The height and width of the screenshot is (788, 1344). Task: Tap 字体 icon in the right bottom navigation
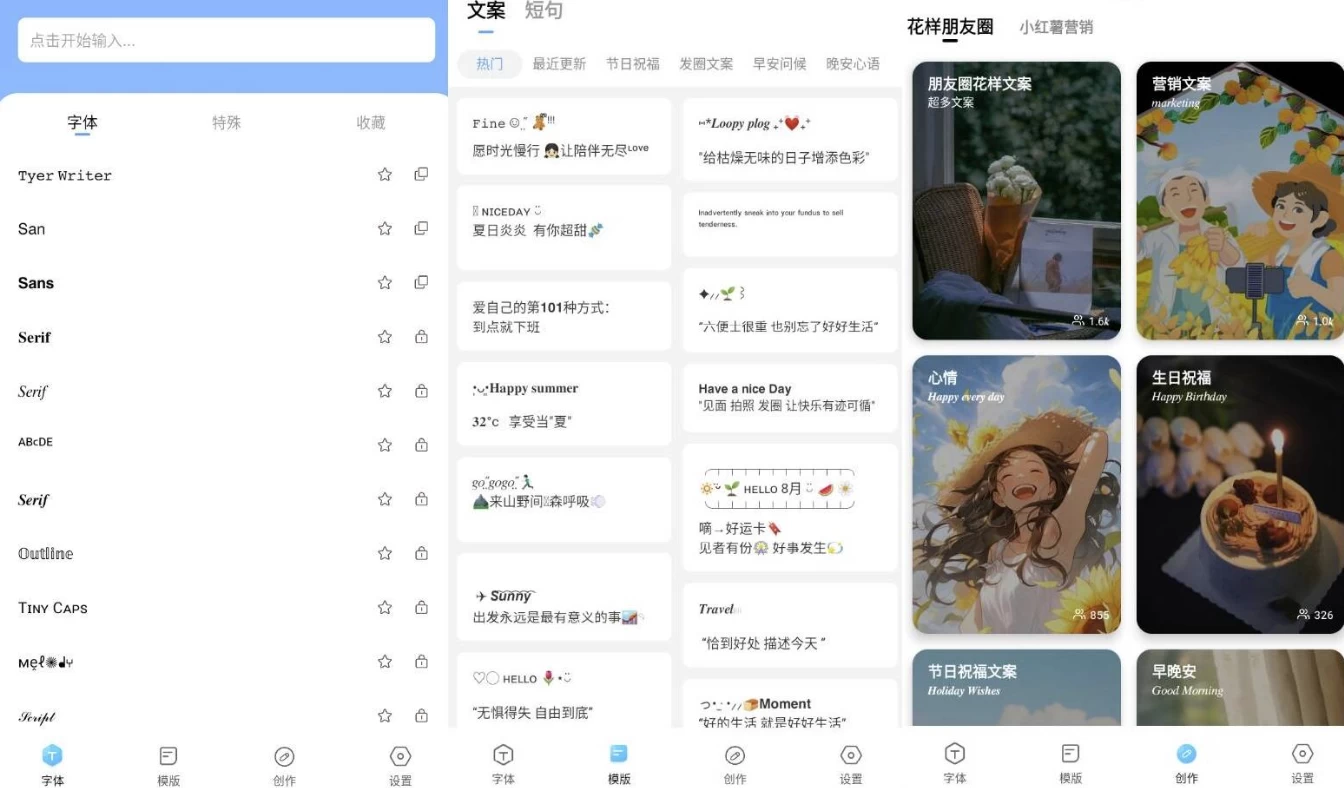pos(955,764)
